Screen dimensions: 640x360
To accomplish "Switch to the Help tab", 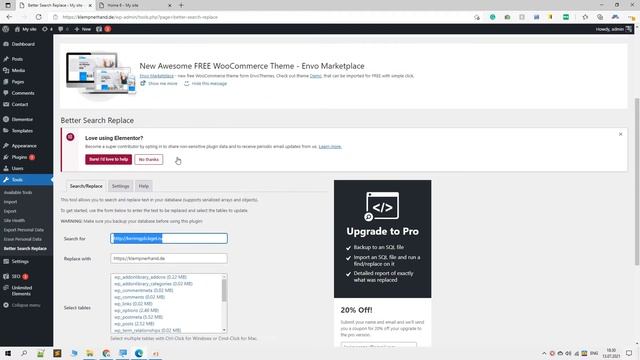I will (x=144, y=186).
